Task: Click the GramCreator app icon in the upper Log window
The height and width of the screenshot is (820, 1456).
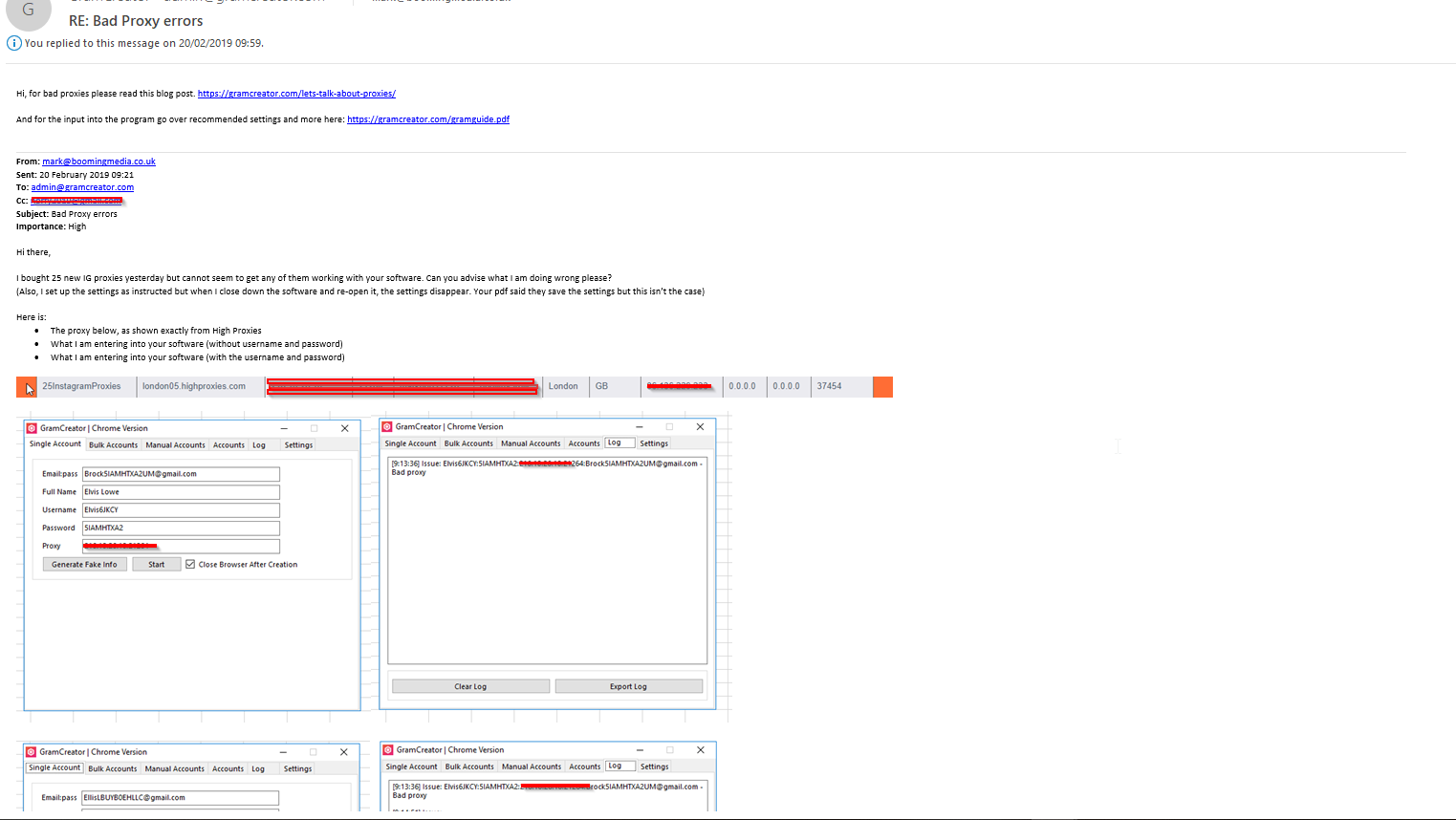Action: (387, 427)
